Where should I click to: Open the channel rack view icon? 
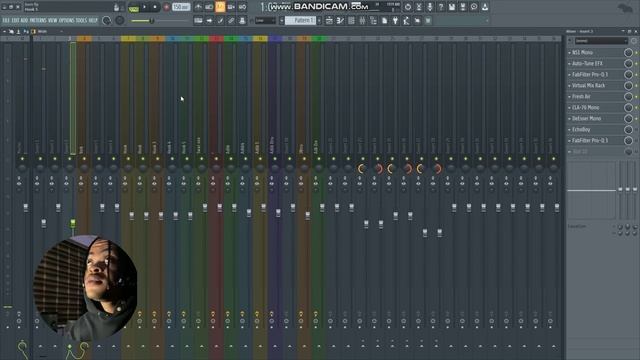click(351, 20)
